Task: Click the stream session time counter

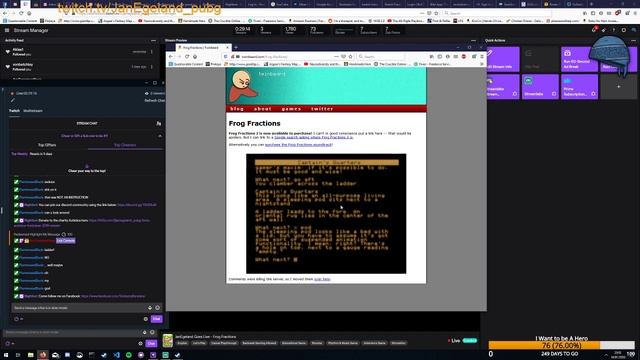Action: [x=242, y=30]
